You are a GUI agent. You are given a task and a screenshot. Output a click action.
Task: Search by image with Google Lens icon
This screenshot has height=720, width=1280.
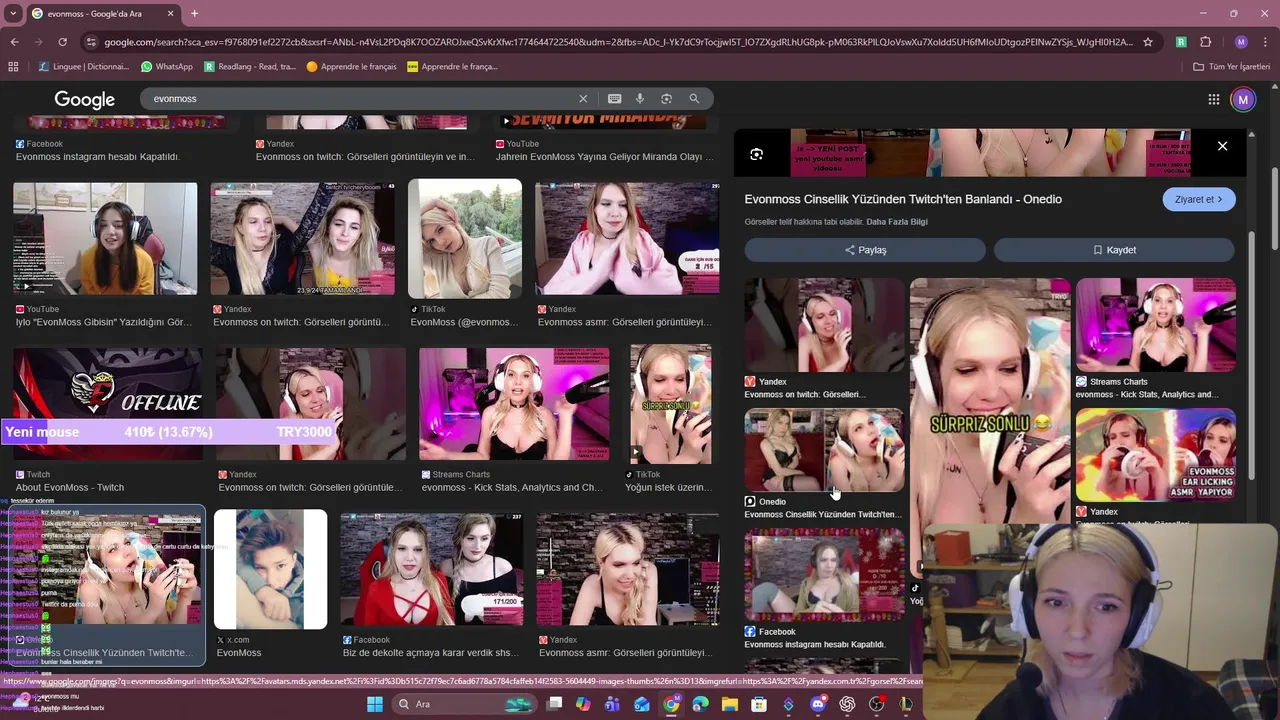[x=666, y=99]
